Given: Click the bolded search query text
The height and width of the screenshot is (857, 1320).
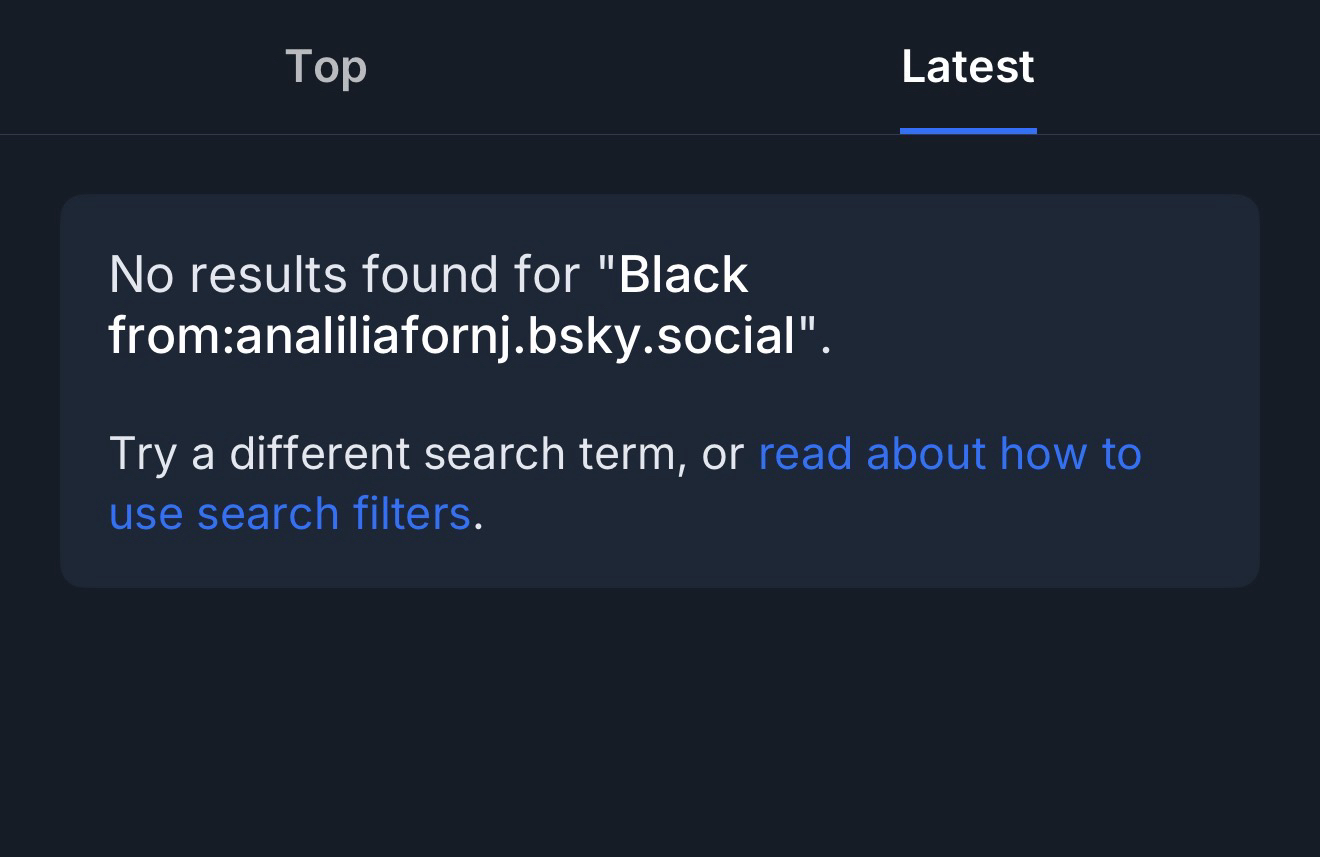Looking at the screenshot, I should (x=452, y=335).
